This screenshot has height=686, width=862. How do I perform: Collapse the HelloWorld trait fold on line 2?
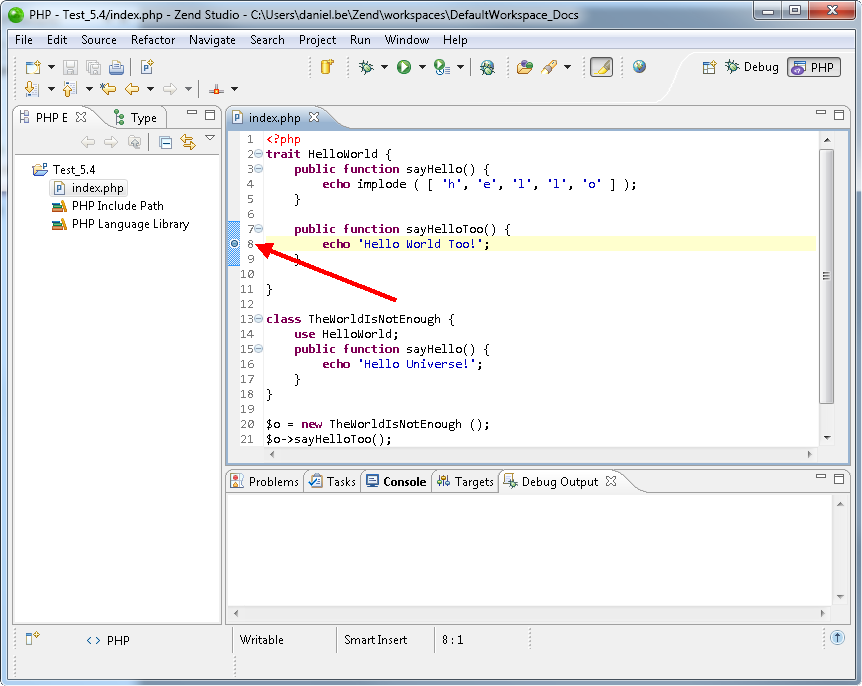[x=259, y=154]
